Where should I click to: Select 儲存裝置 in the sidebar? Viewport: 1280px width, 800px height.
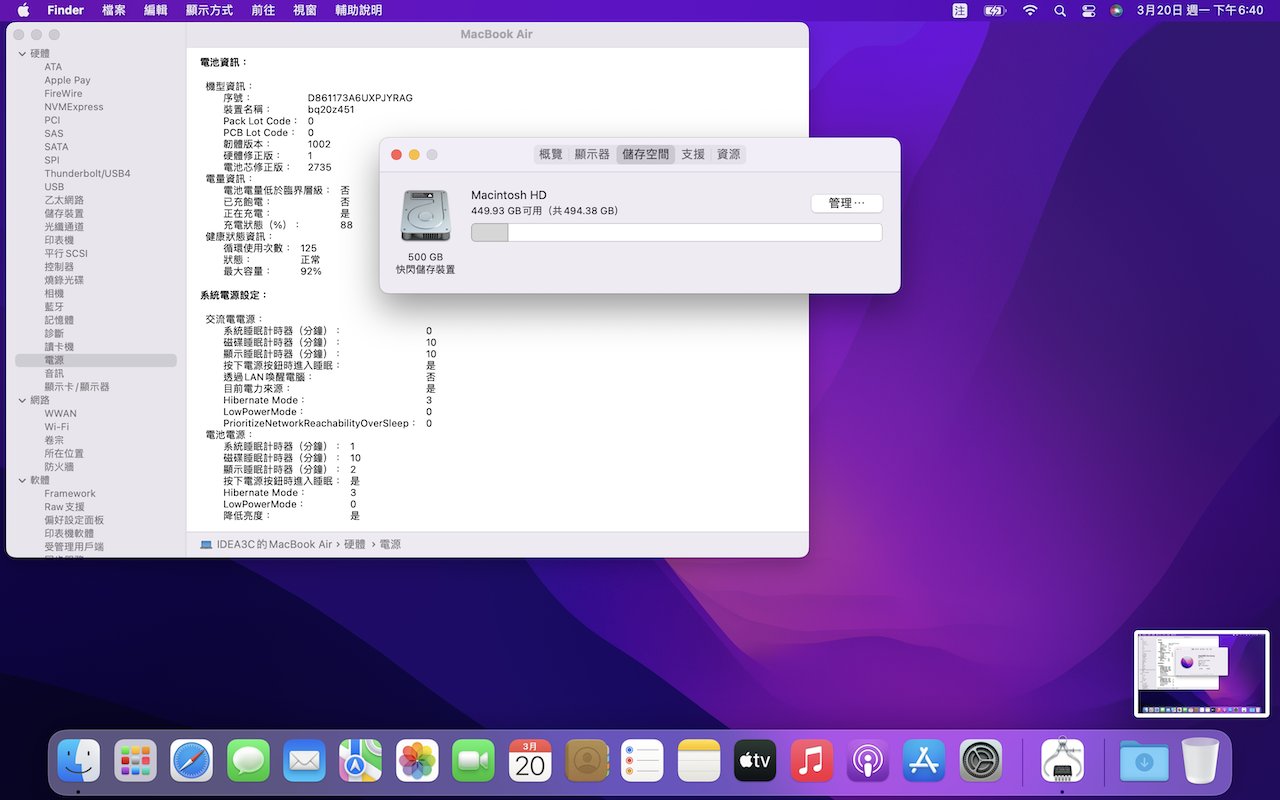tap(64, 213)
